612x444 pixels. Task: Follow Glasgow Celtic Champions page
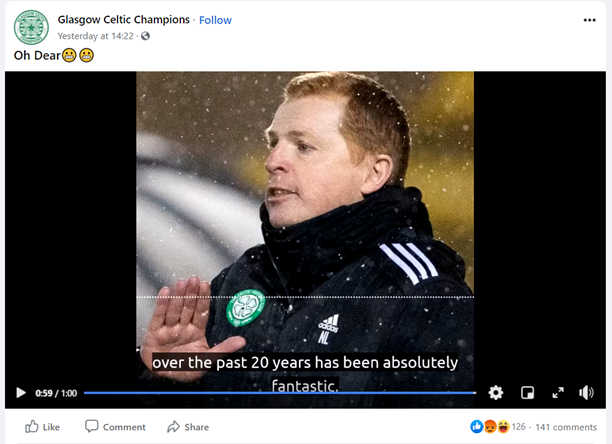(215, 20)
